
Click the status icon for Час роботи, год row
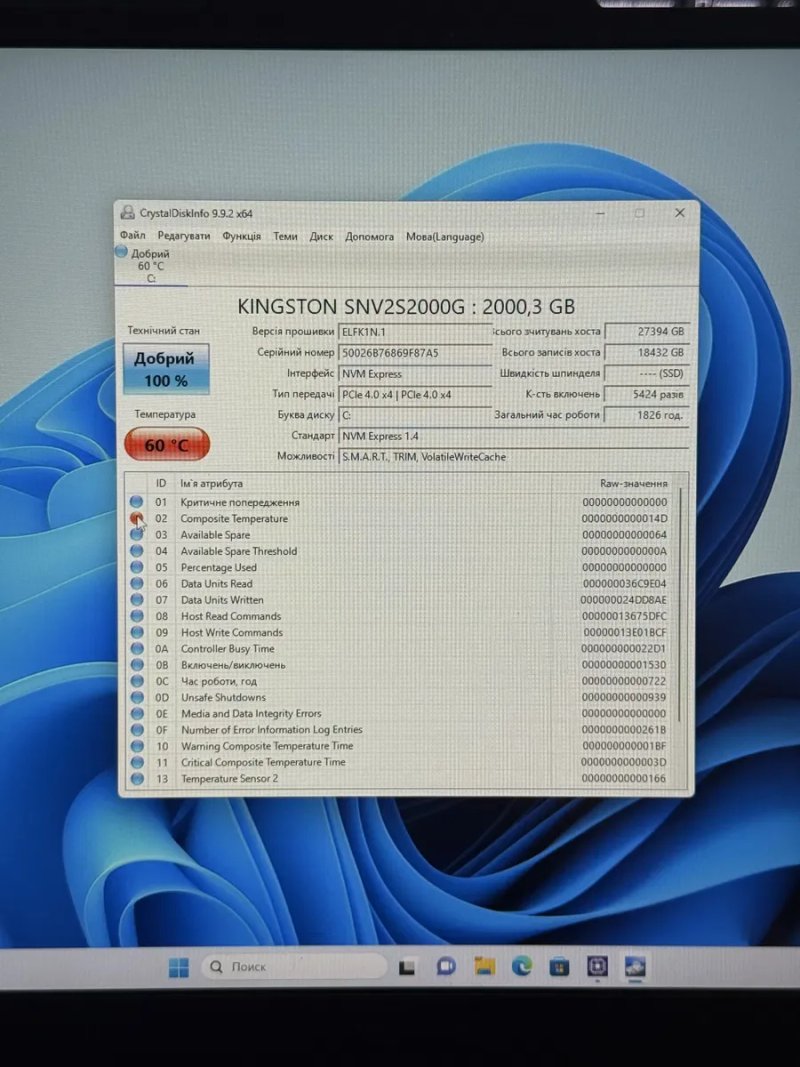[137, 681]
